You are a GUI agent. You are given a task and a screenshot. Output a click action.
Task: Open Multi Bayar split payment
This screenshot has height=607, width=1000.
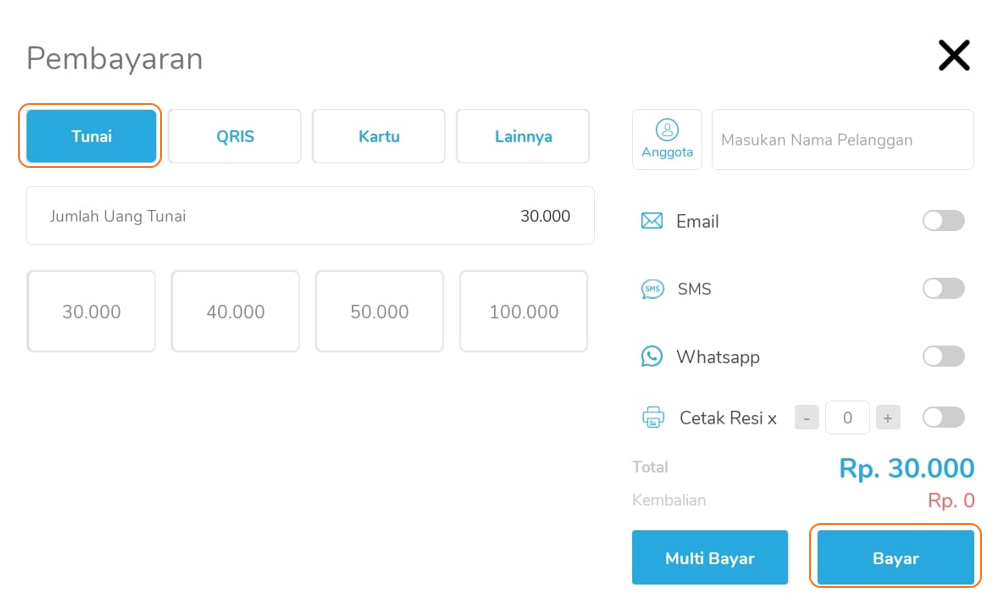pos(710,558)
